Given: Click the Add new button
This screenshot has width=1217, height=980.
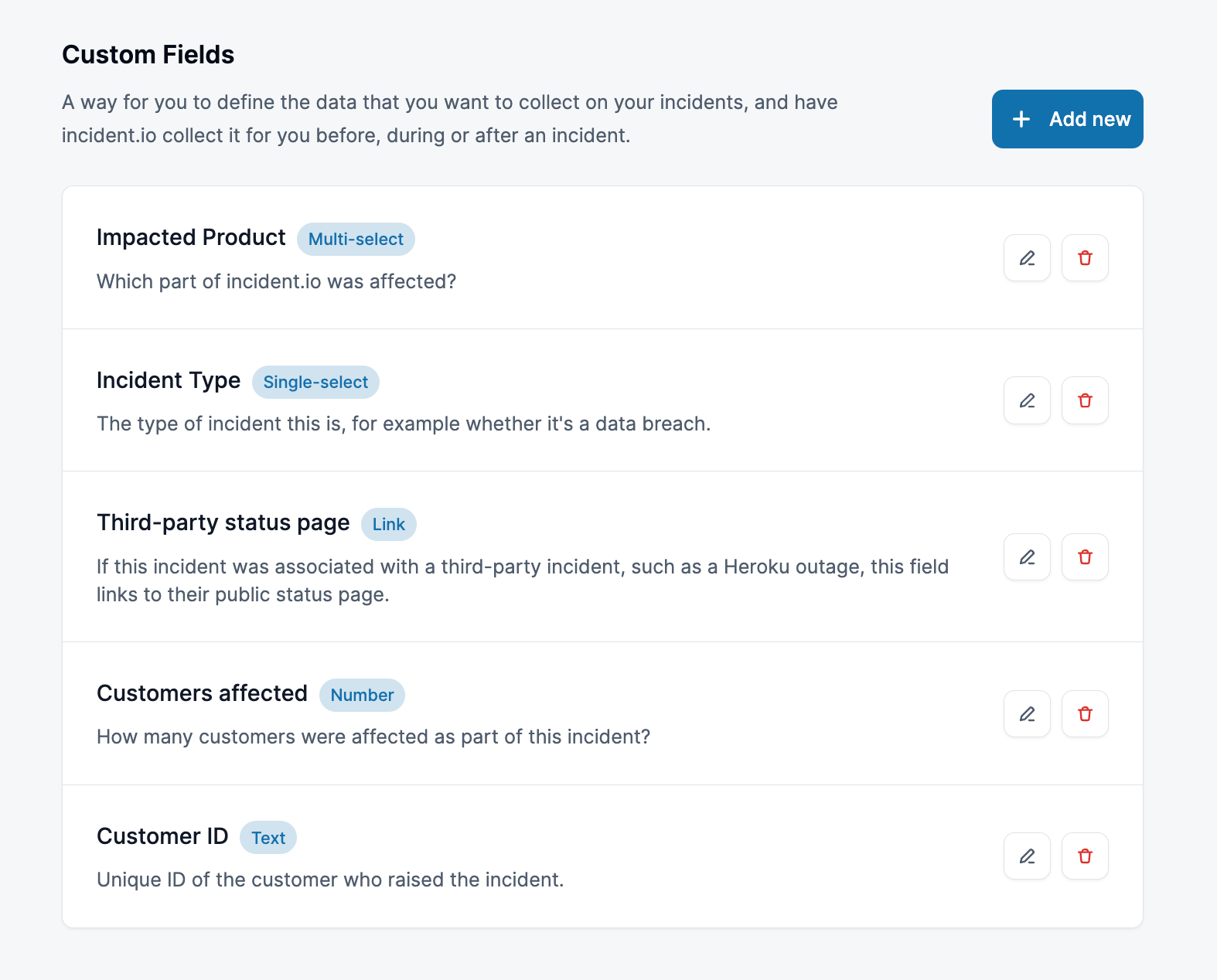Looking at the screenshot, I should pos(1067,119).
